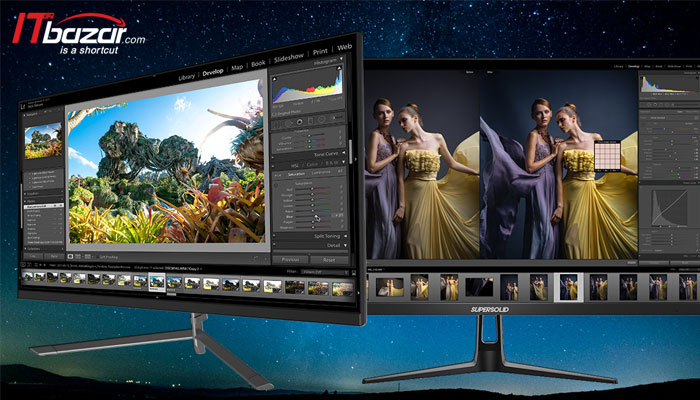Open the Map module on left monitor
700x400 pixels.
click(x=237, y=67)
